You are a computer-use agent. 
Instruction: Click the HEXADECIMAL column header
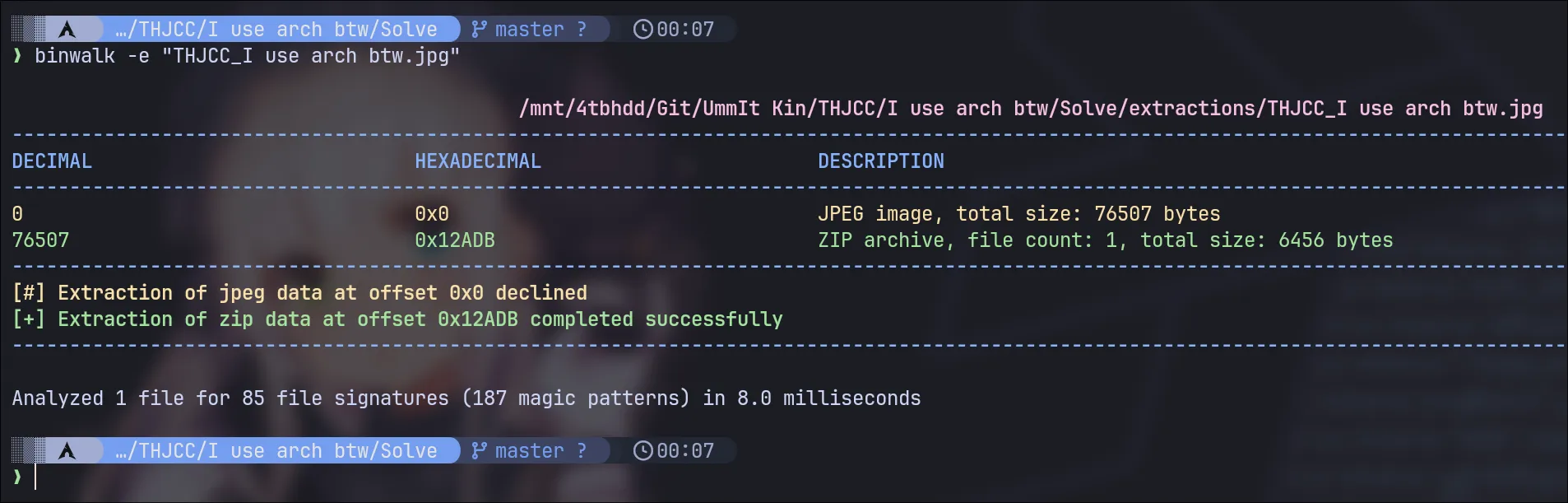[x=477, y=161]
